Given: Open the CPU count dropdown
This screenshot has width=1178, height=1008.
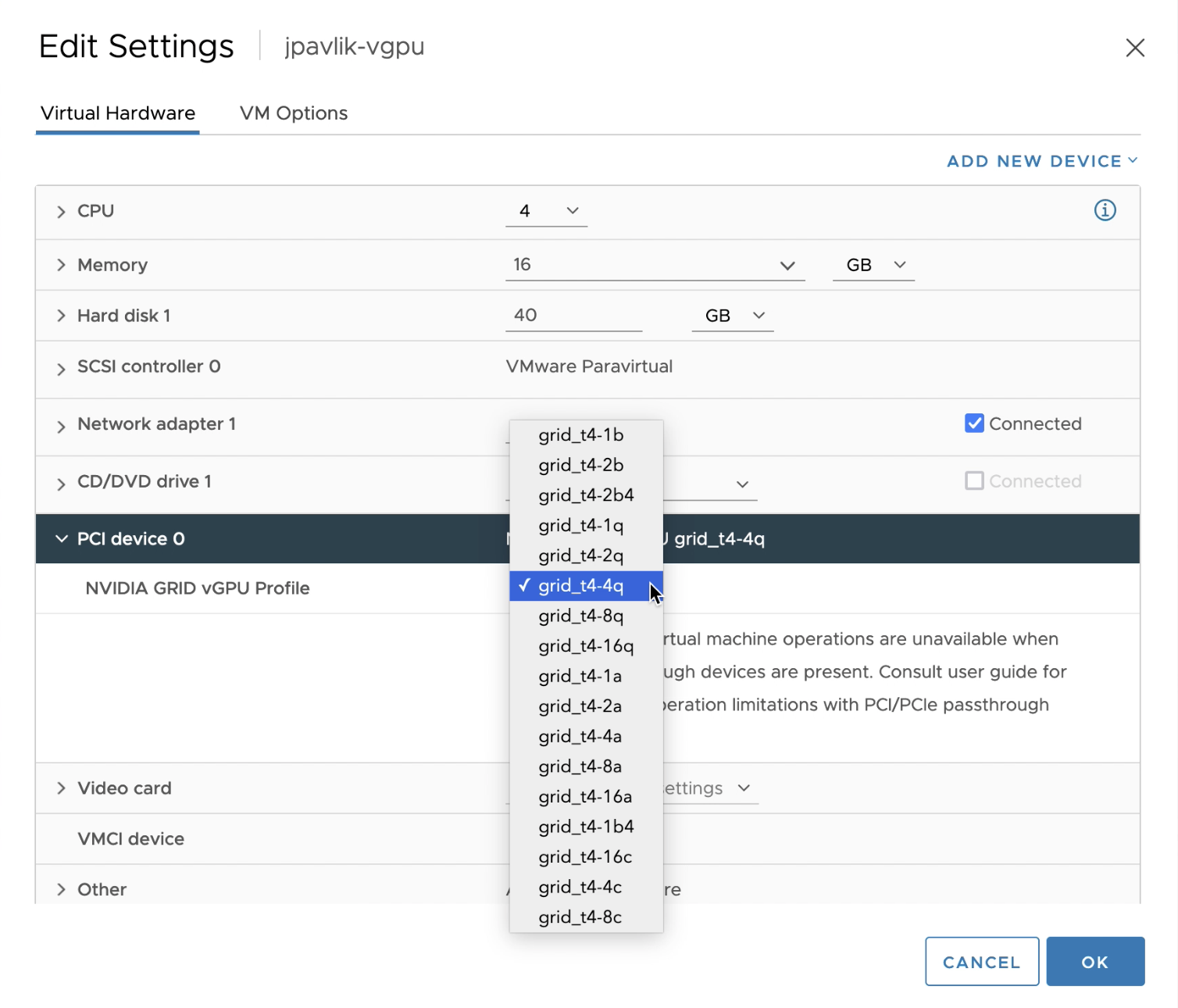Looking at the screenshot, I should tap(571, 210).
